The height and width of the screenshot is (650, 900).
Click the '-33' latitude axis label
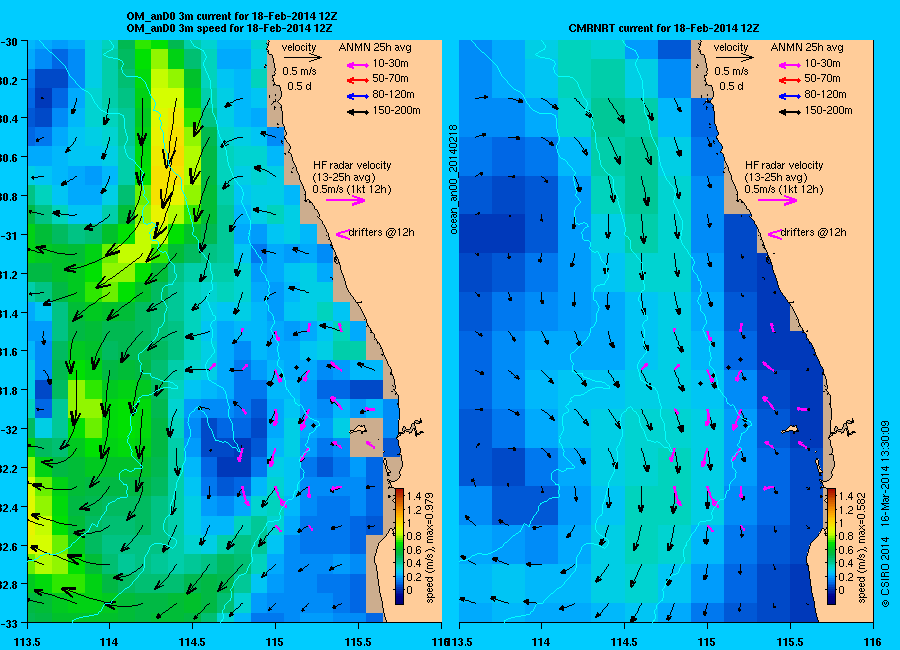[x=8, y=624]
